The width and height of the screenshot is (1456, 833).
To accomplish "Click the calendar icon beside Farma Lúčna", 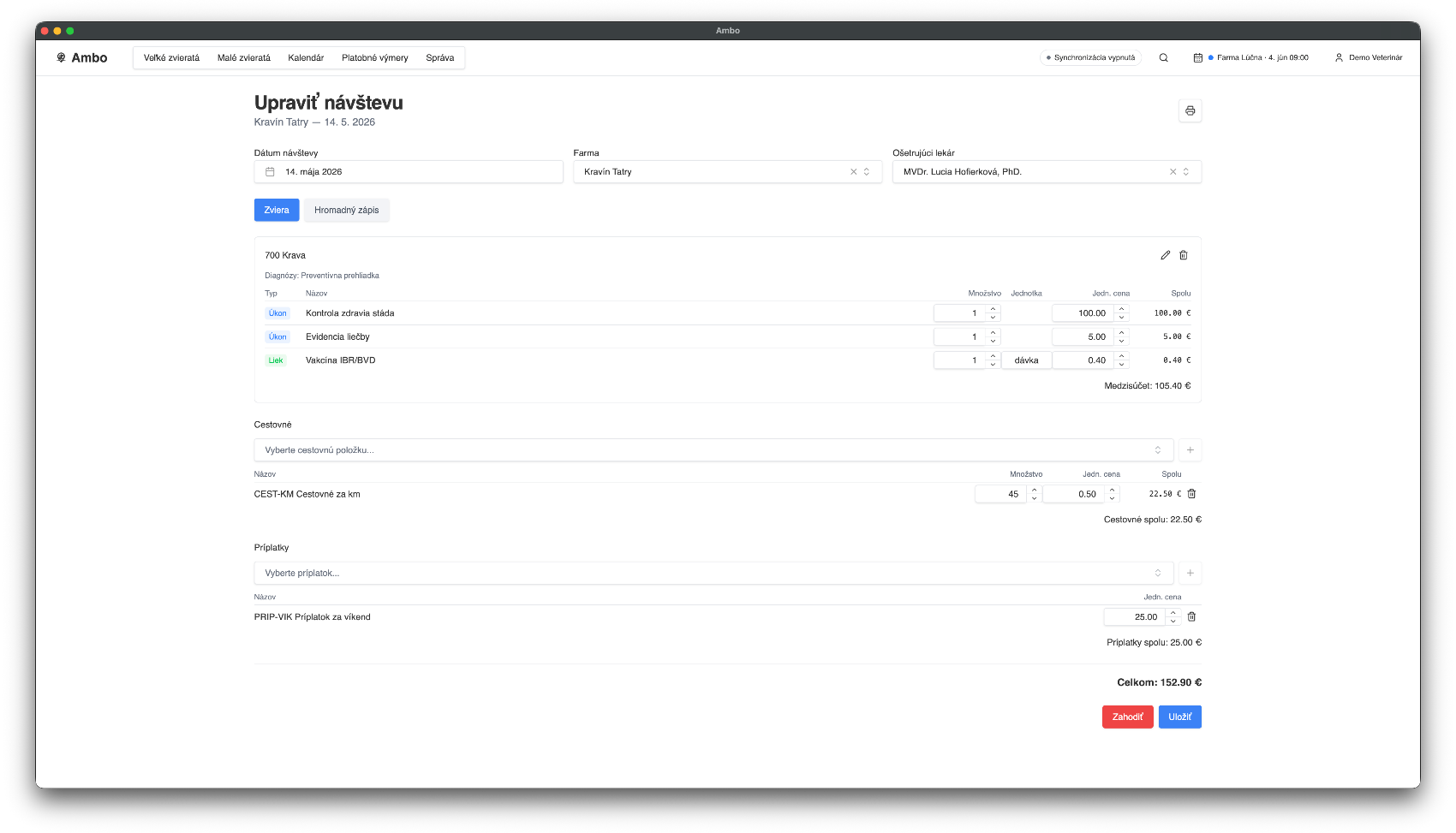I will pos(1197,57).
